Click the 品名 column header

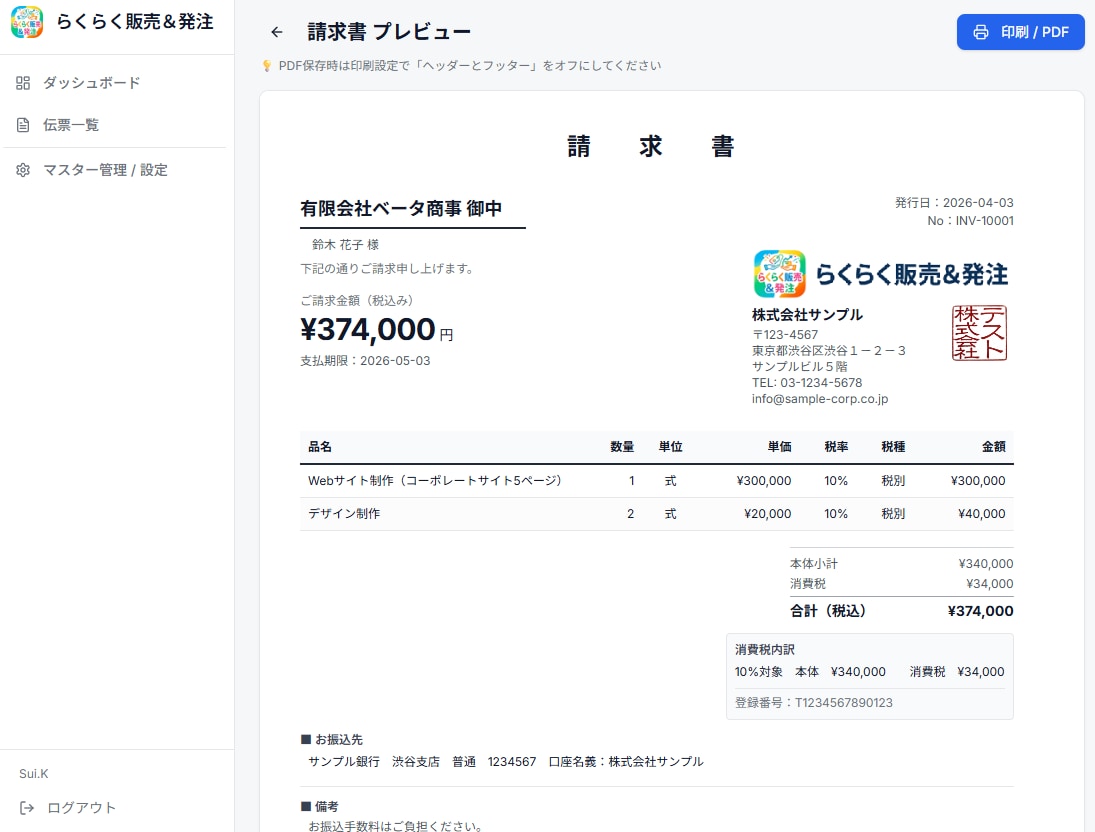pyautogui.click(x=320, y=447)
